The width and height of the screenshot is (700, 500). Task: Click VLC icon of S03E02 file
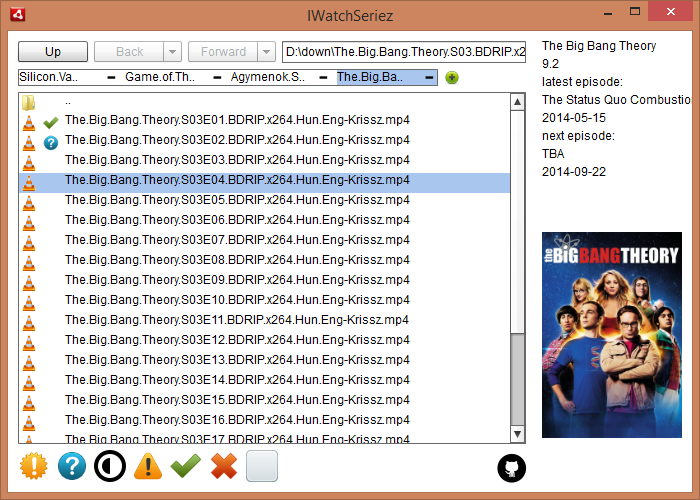[29, 143]
